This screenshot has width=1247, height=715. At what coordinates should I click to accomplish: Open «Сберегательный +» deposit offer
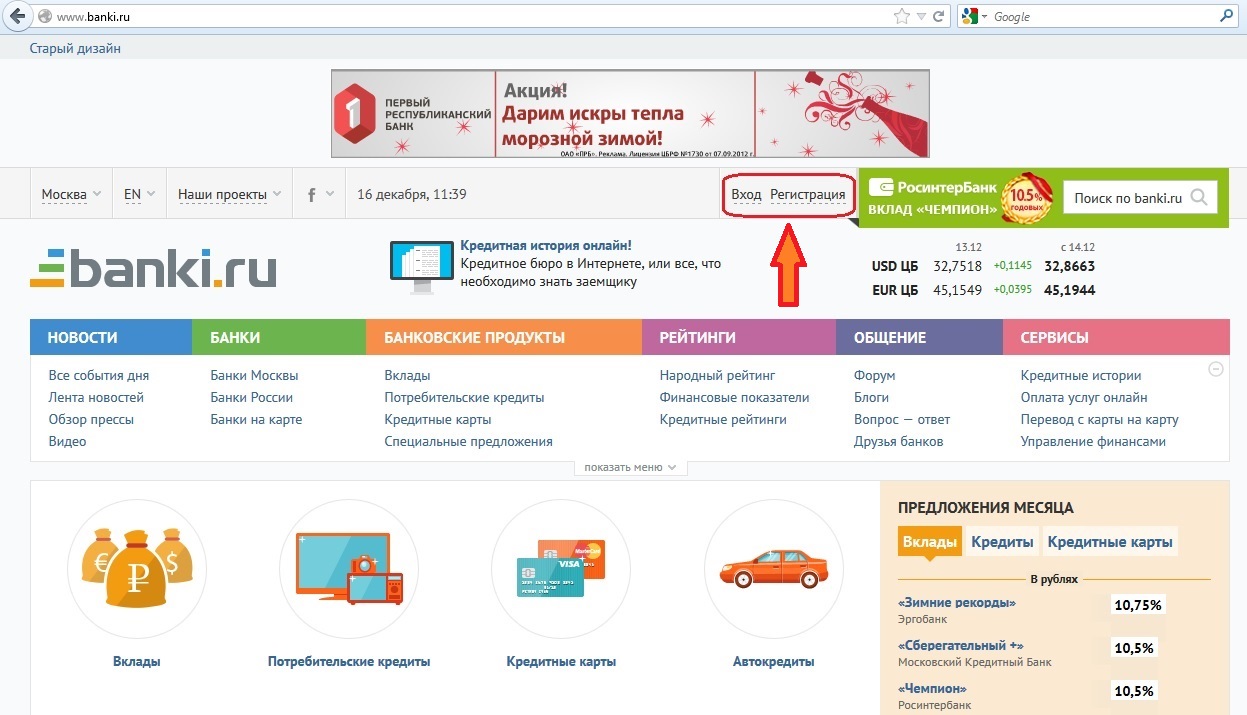tap(961, 646)
